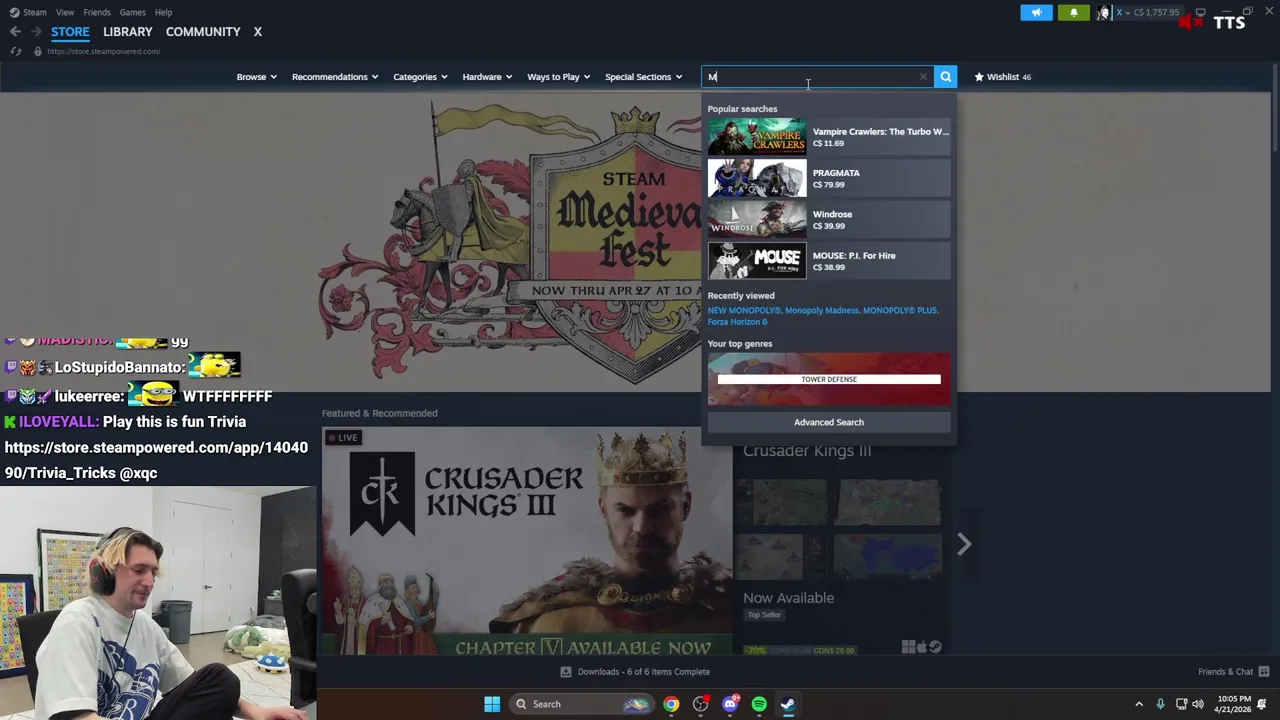
Task: Click the LIVE badge on featured game
Action: (x=342, y=438)
